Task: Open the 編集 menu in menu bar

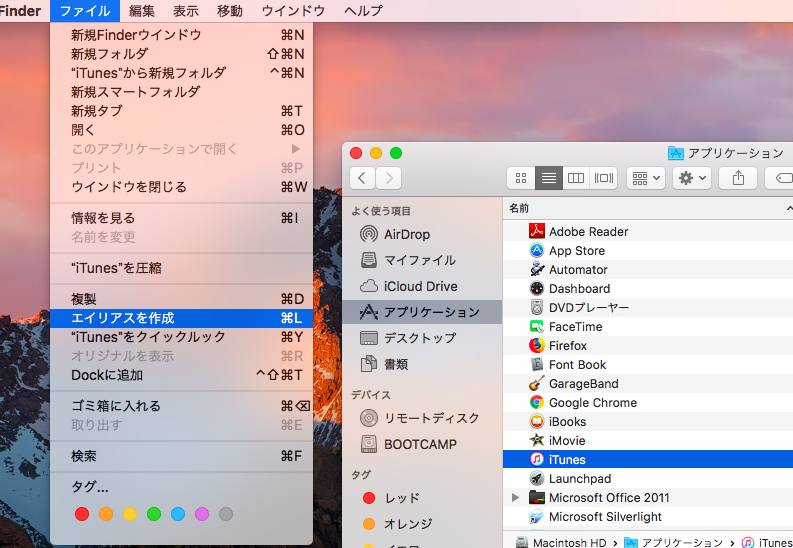Action: pos(142,11)
